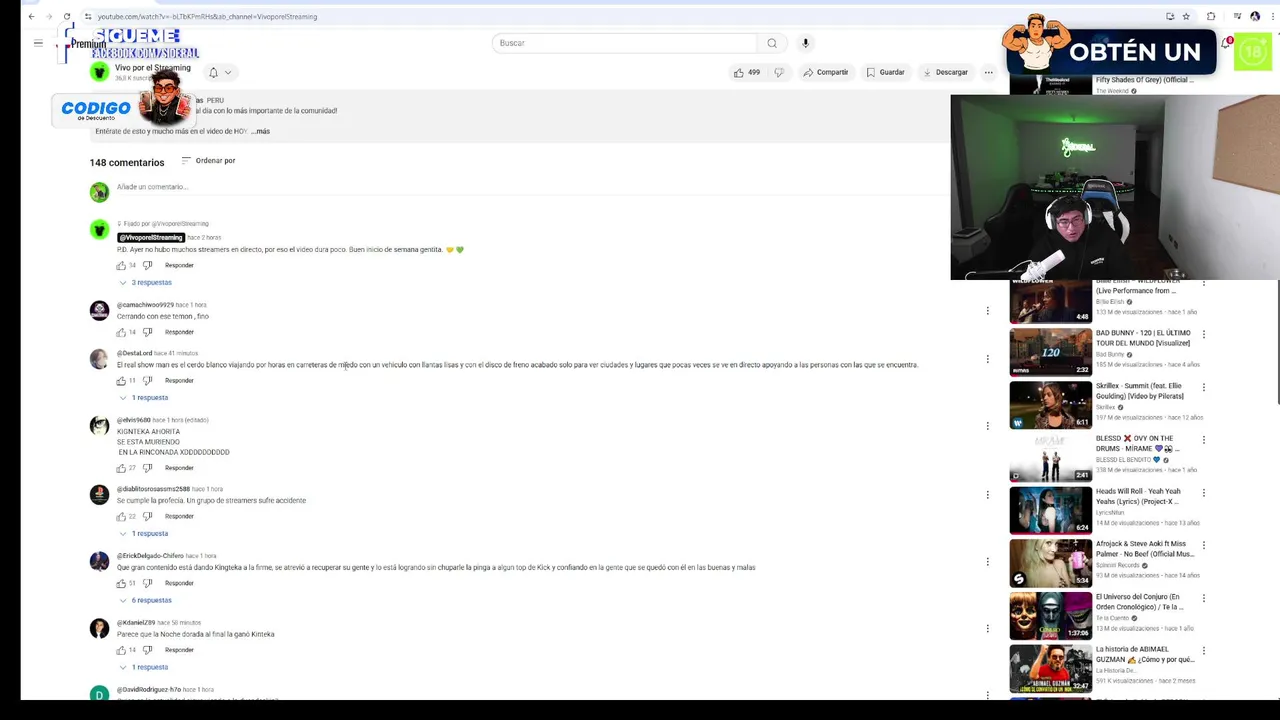Click the Descargar download button
This screenshot has height=720, width=1280.
pos(945,72)
